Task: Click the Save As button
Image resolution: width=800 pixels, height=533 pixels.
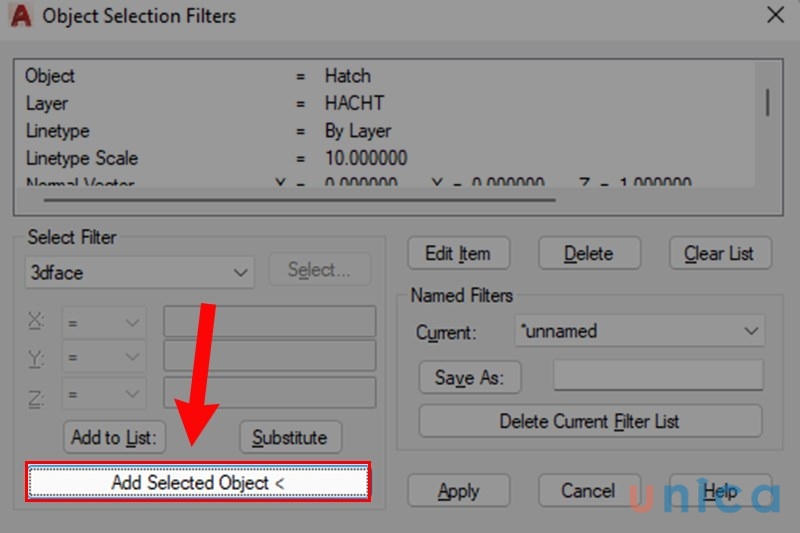Action: 470,378
